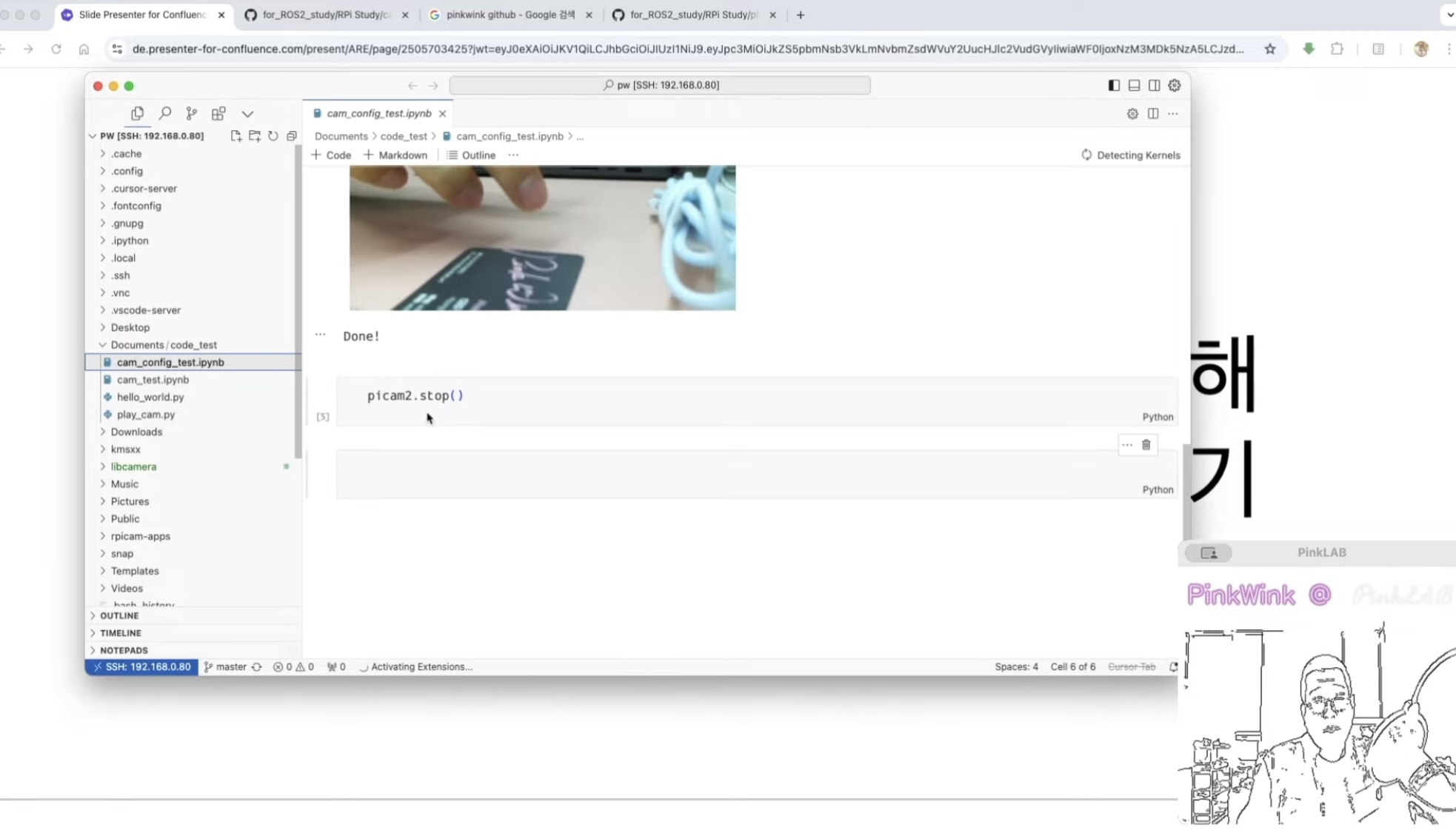The width and height of the screenshot is (1456, 833).
Task: Click Refresh Explorer icon
Action: (273, 136)
